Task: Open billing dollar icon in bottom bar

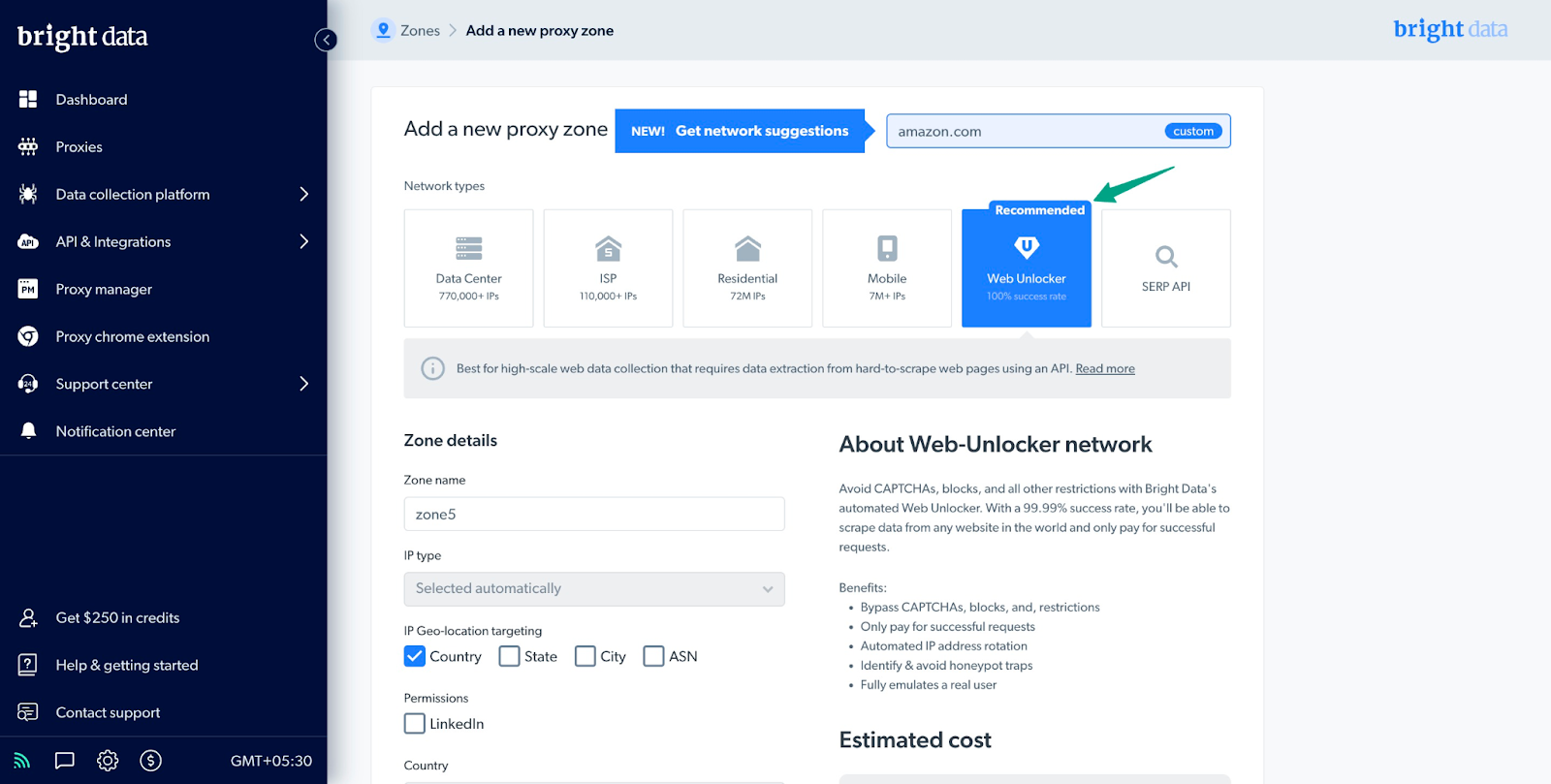Action: (150, 761)
